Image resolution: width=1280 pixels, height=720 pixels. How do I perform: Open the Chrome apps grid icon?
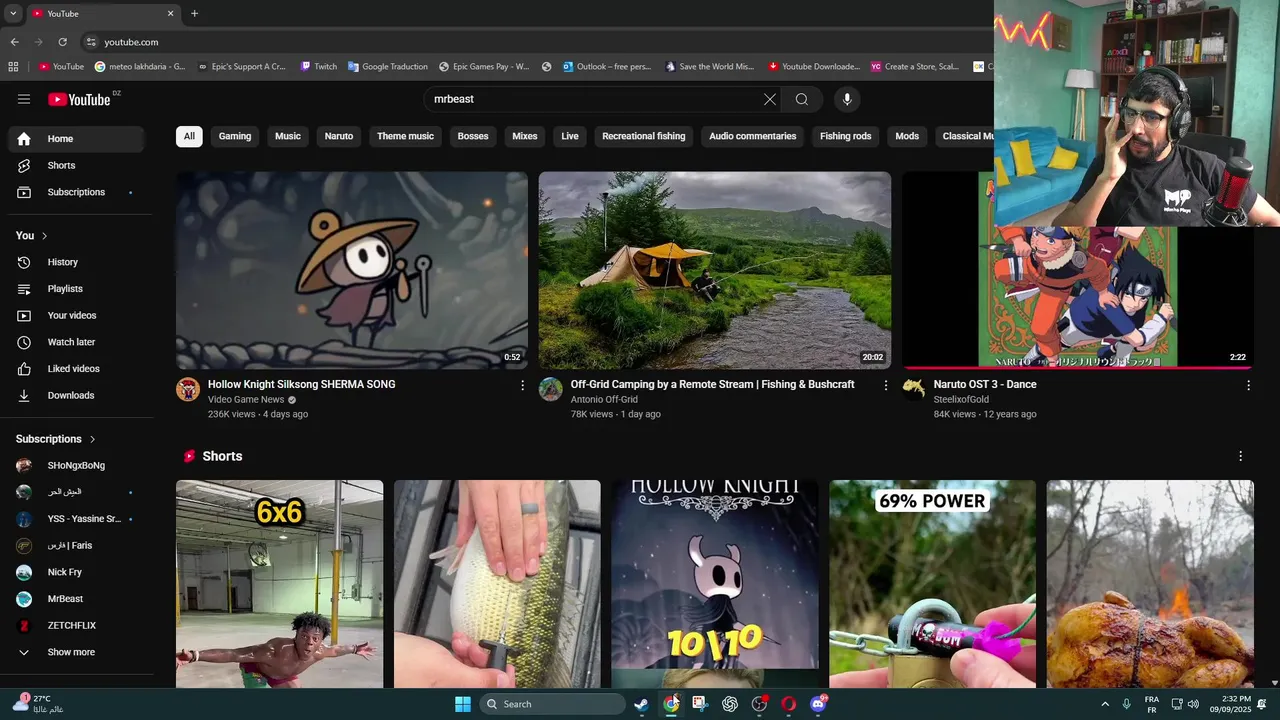pos(13,67)
